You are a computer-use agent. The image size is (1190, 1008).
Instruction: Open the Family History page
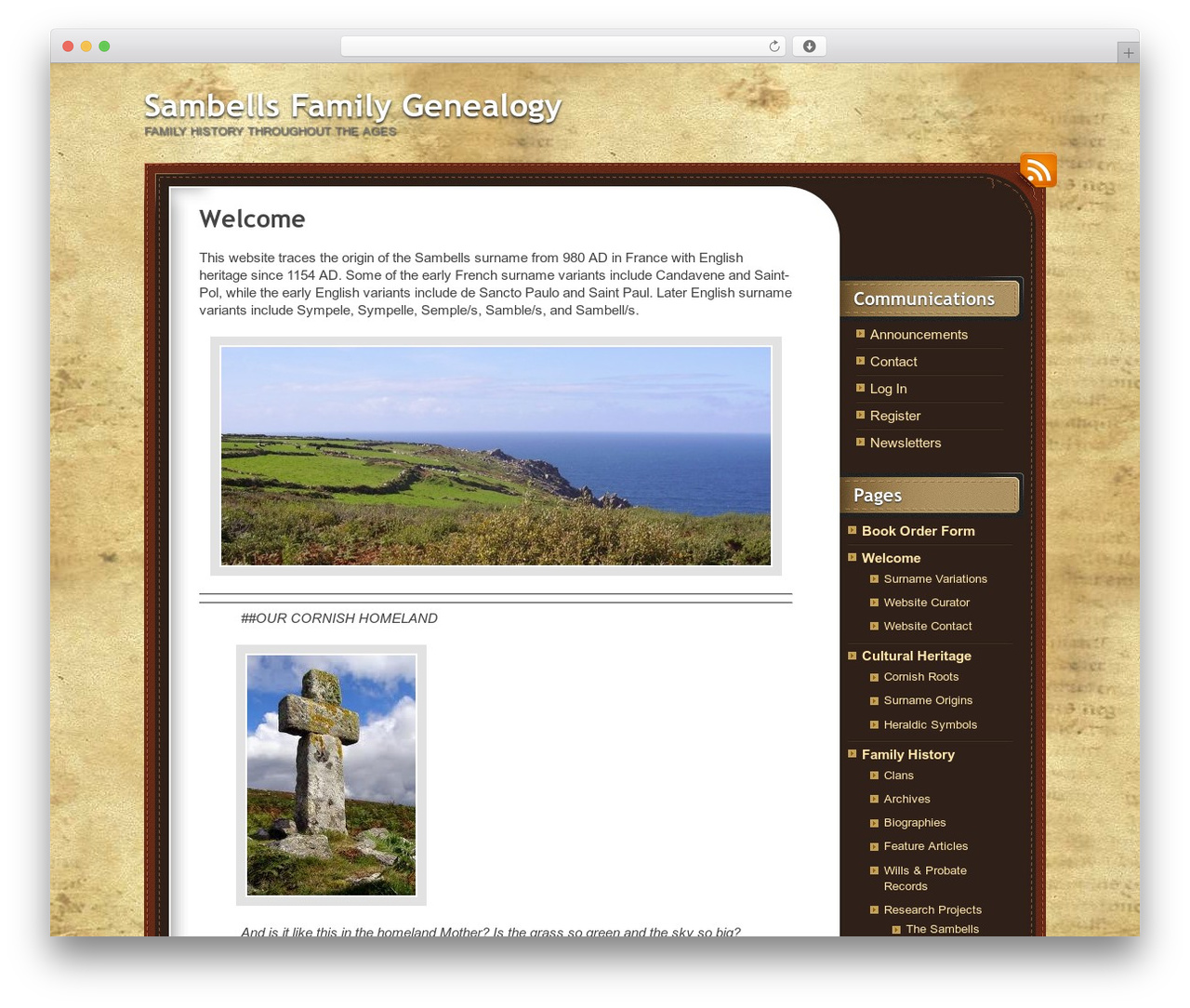click(908, 754)
